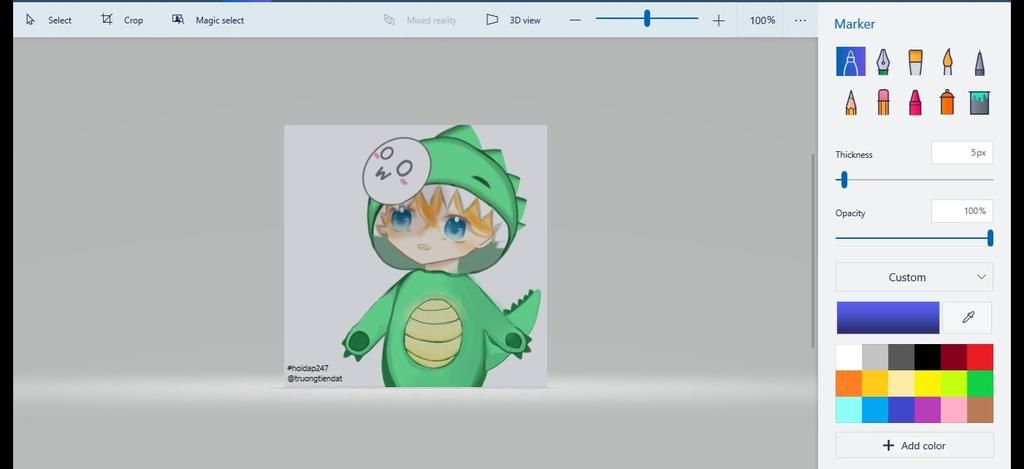Click the zoom level slider
Image resolution: width=1024 pixels, height=469 pixels.
(647, 18)
